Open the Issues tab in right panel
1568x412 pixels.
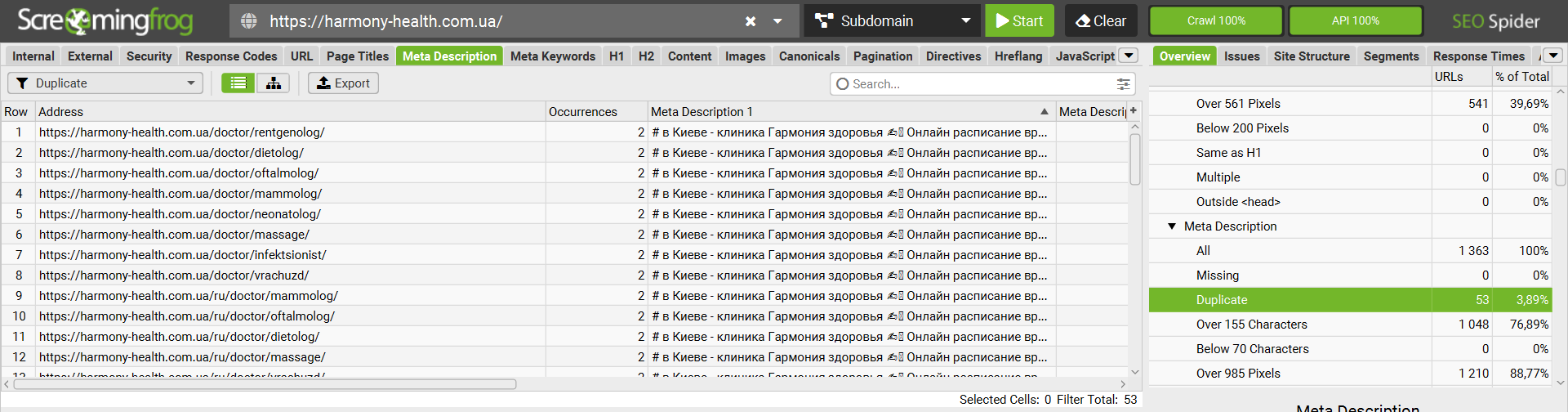point(1241,56)
